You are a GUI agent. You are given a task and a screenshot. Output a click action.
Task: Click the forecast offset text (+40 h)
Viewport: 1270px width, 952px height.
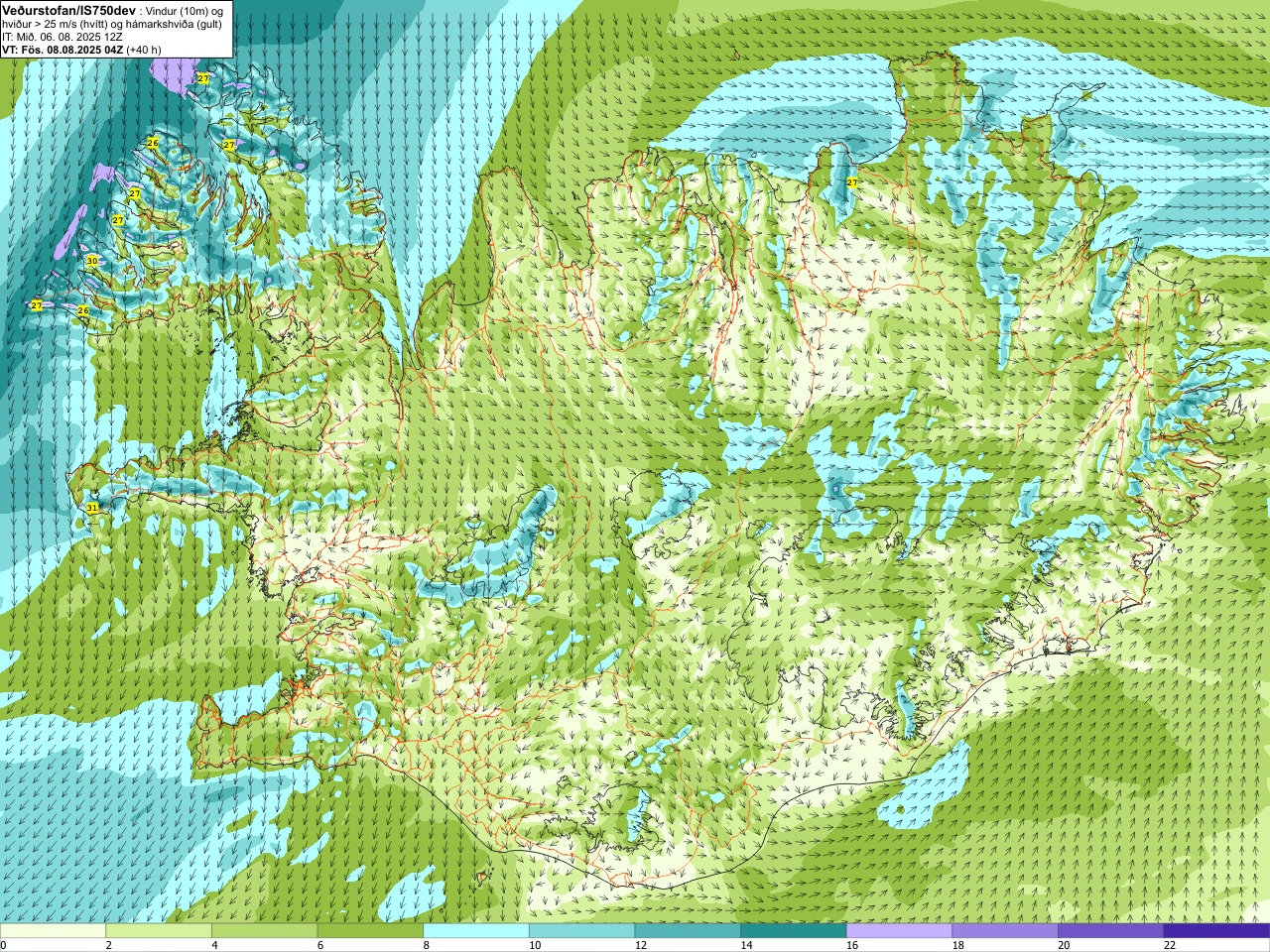(144, 50)
